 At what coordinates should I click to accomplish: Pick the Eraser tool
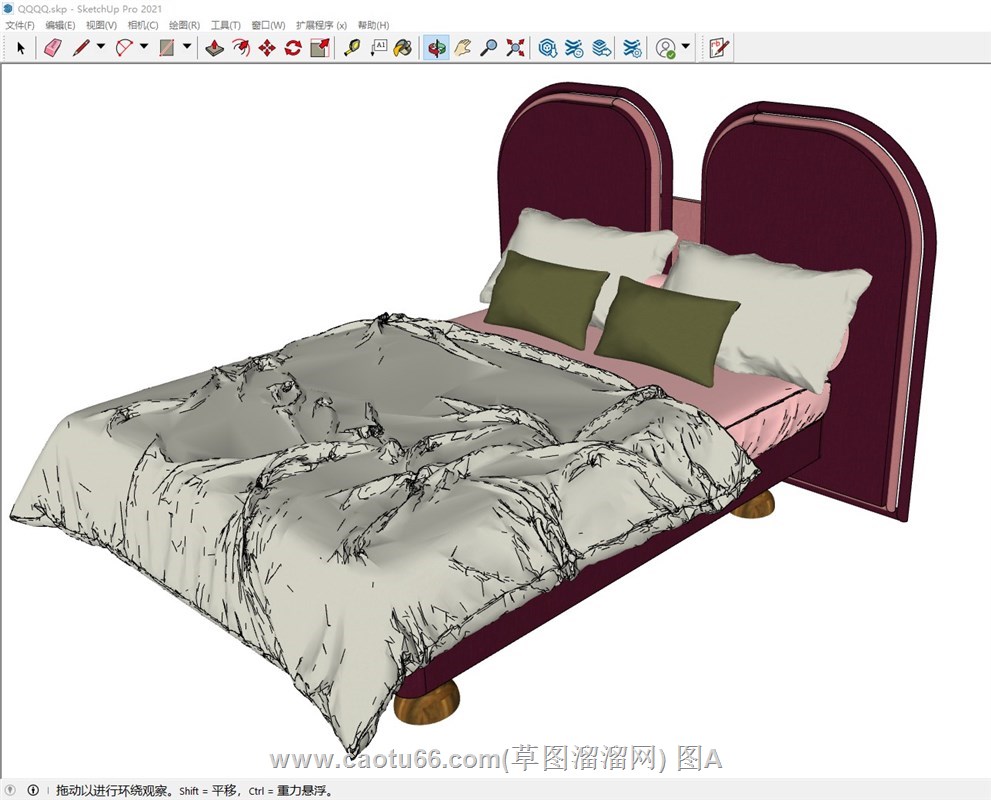coord(53,47)
